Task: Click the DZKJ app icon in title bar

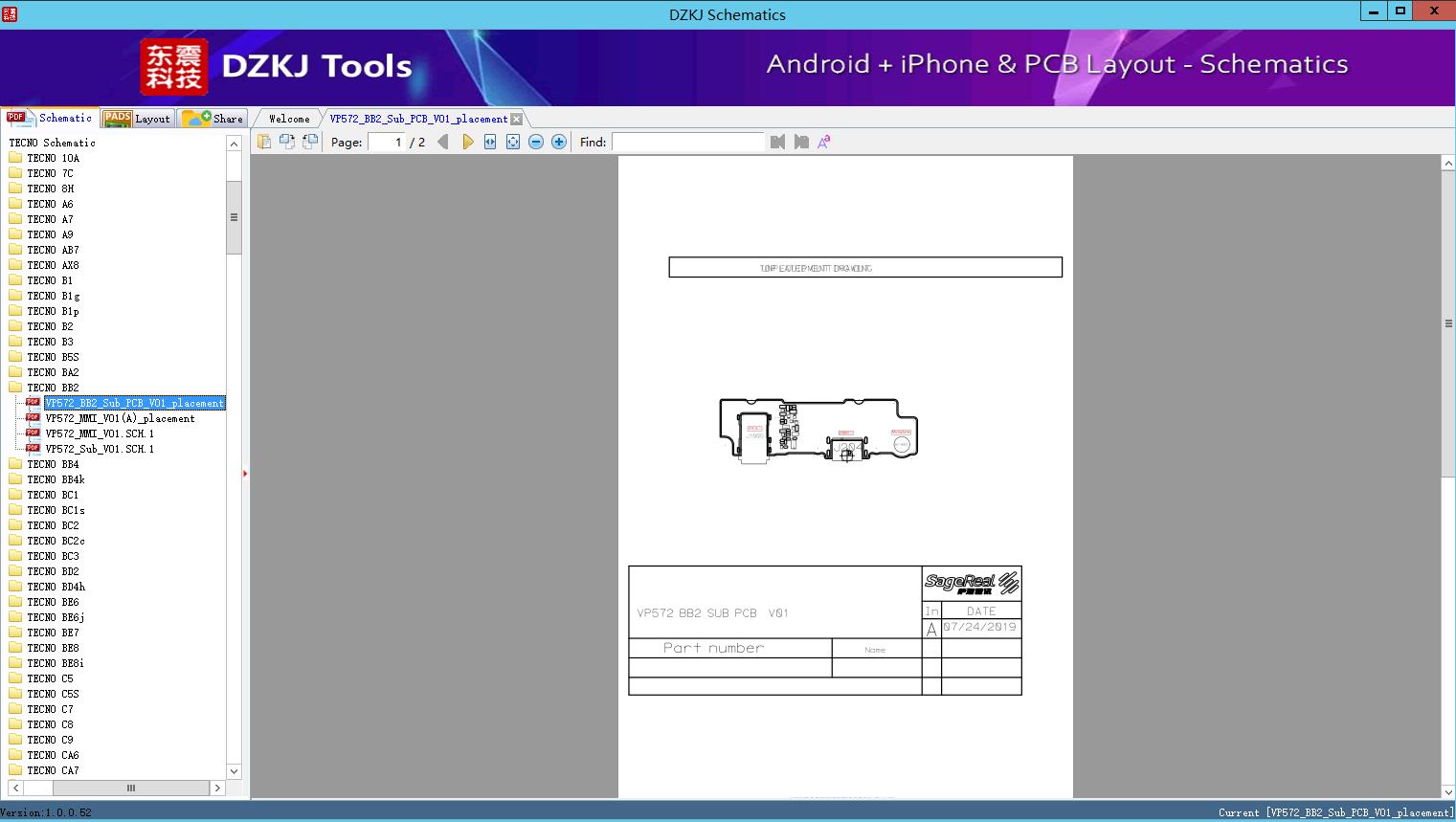Action: [x=11, y=13]
